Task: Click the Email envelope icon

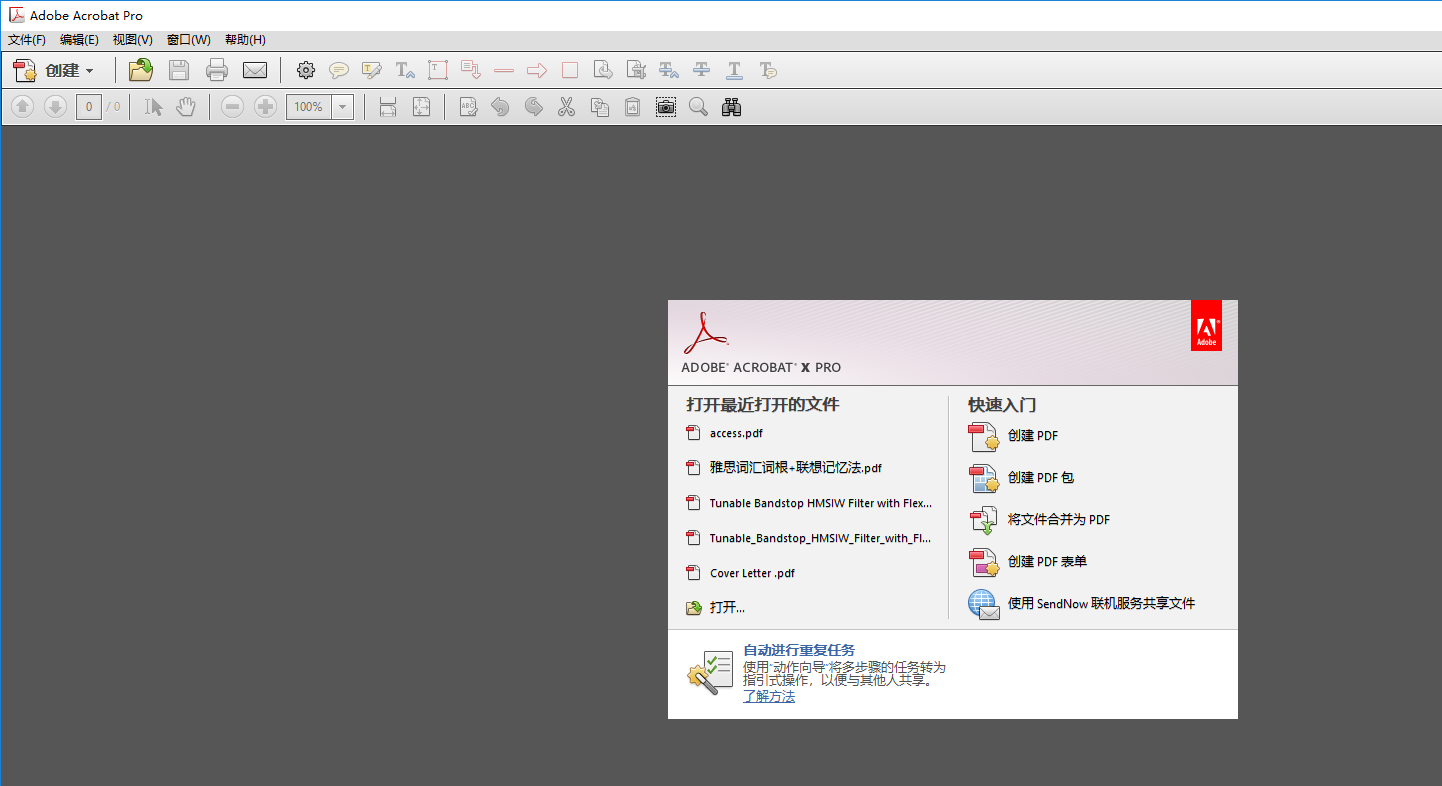Action: (x=255, y=70)
